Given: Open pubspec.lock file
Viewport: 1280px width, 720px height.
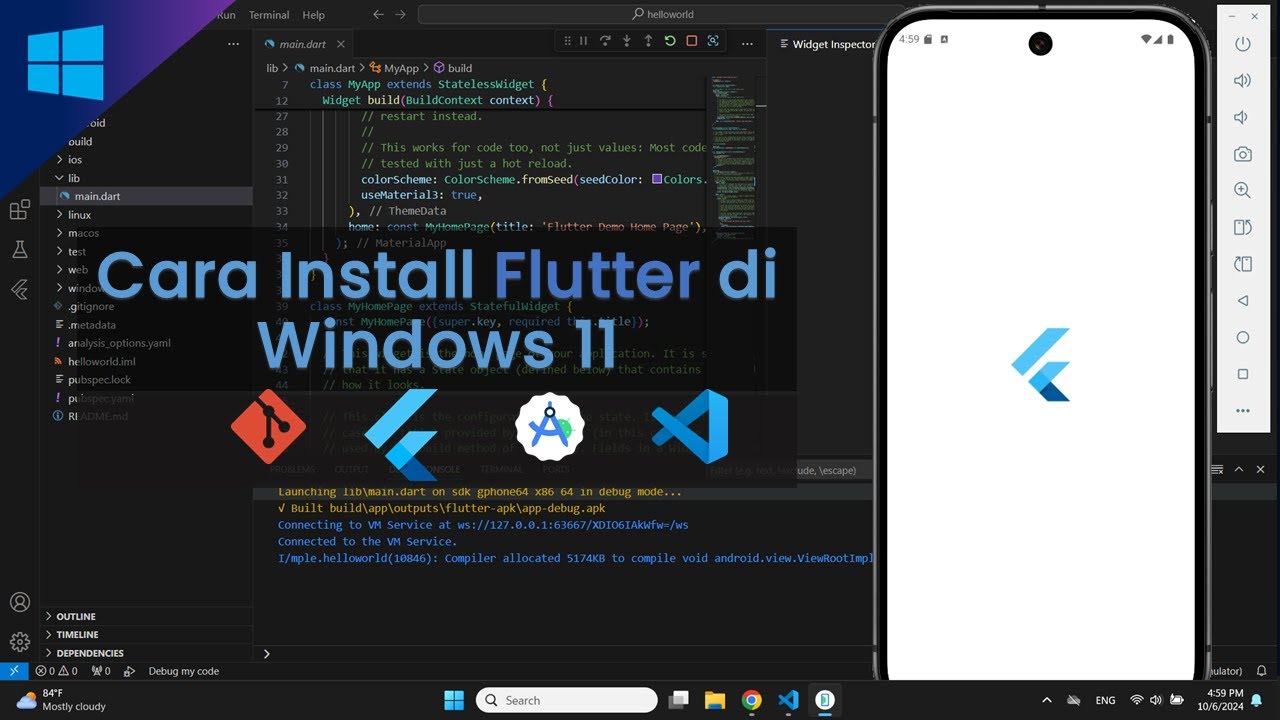Looking at the screenshot, I should (98, 380).
